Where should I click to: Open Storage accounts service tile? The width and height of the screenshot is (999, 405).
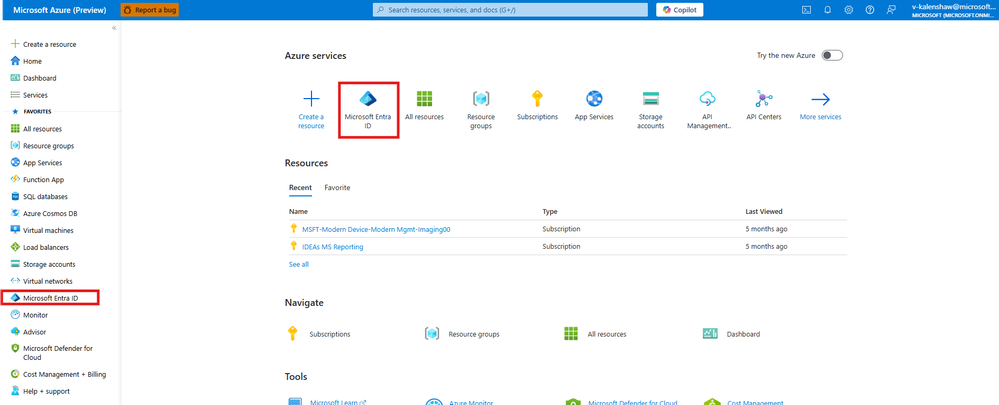(x=650, y=110)
